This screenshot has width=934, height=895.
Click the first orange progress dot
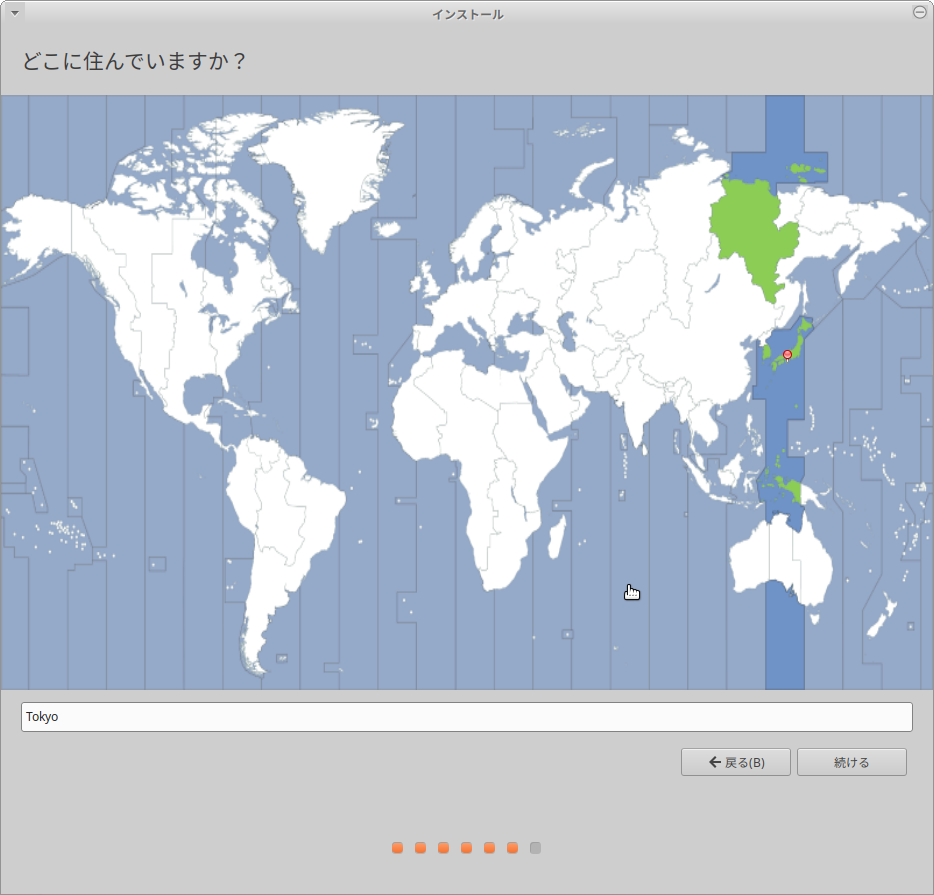(x=397, y=848)
